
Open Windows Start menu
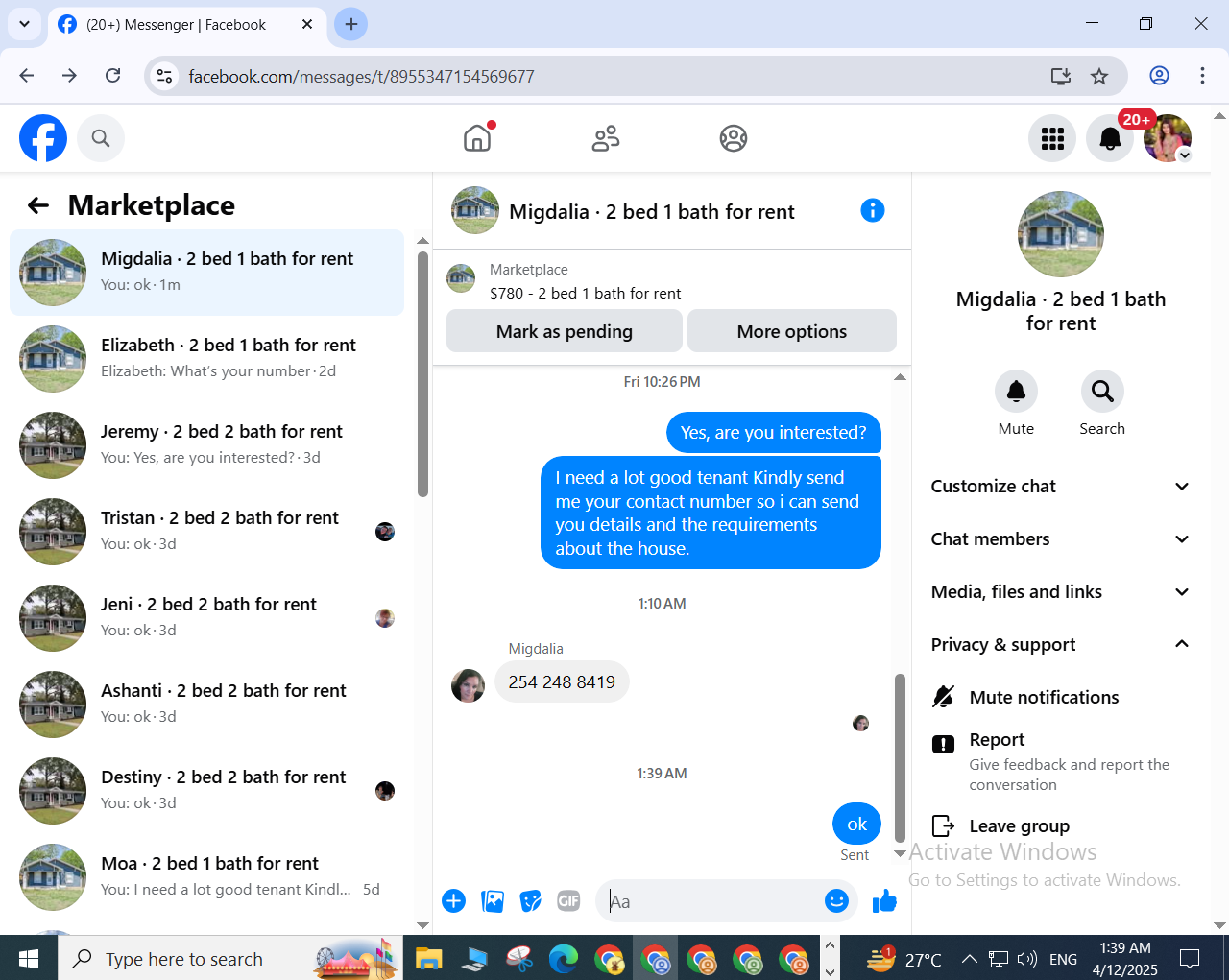click(29, 958)
